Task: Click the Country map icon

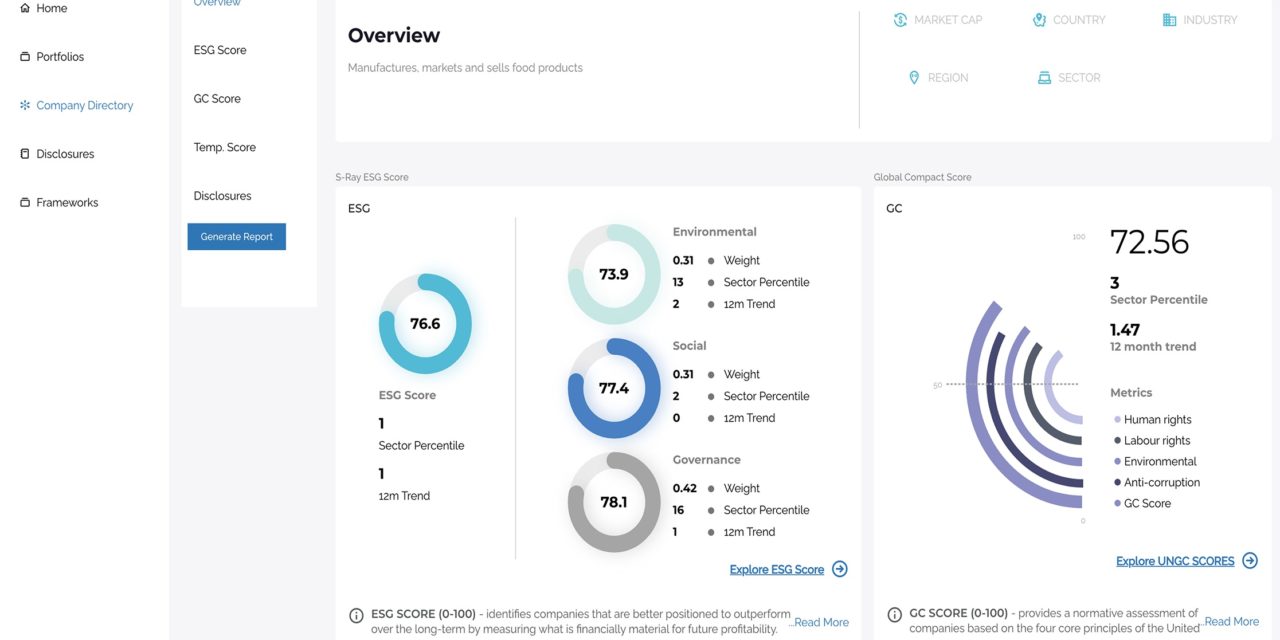Action: point(1039,20)
